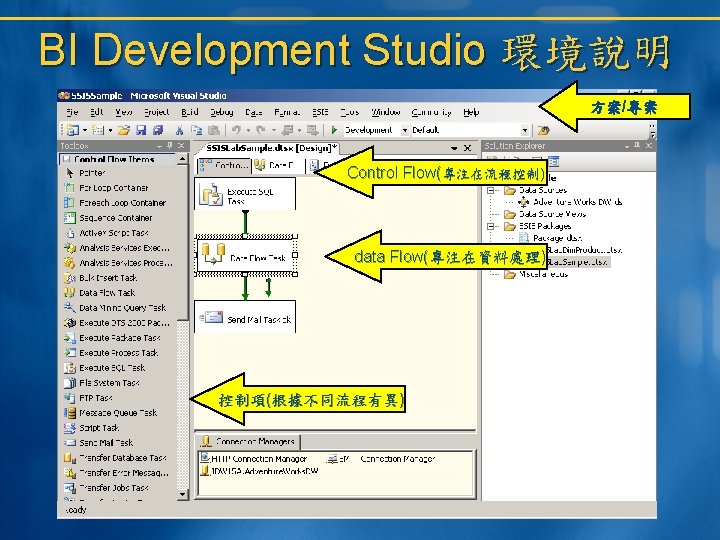Image resolution: width=720 pixels, height=540 pixels.
Task: Open the Window menu
Action: click(386, 112)
